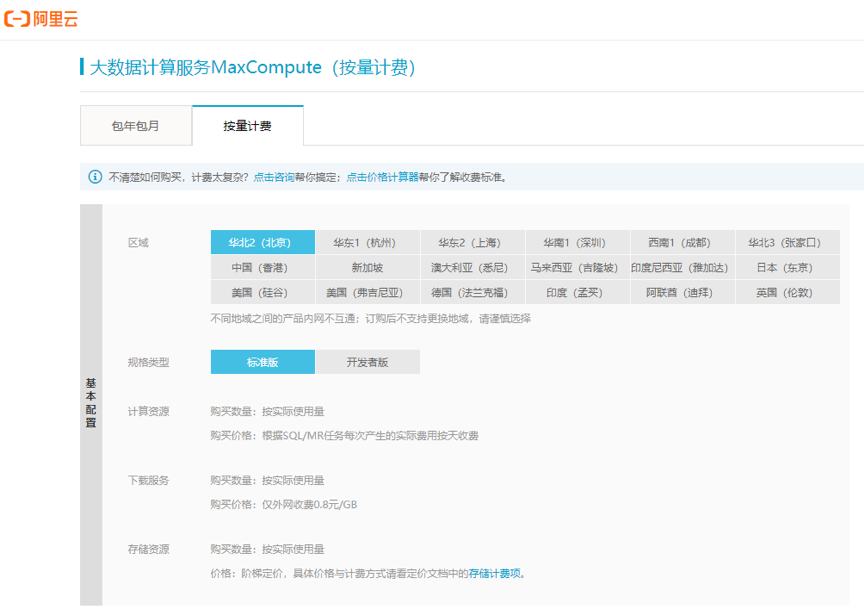Click 购买数量 text under 计算资源
This screenshot has height=616, width=864.
pyautogui.click(x=267, y=411)
